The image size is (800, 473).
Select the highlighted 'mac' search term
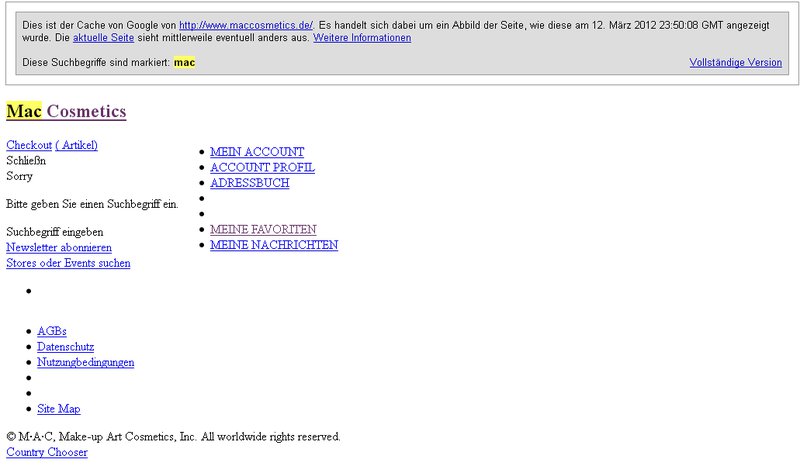point(184,62)
